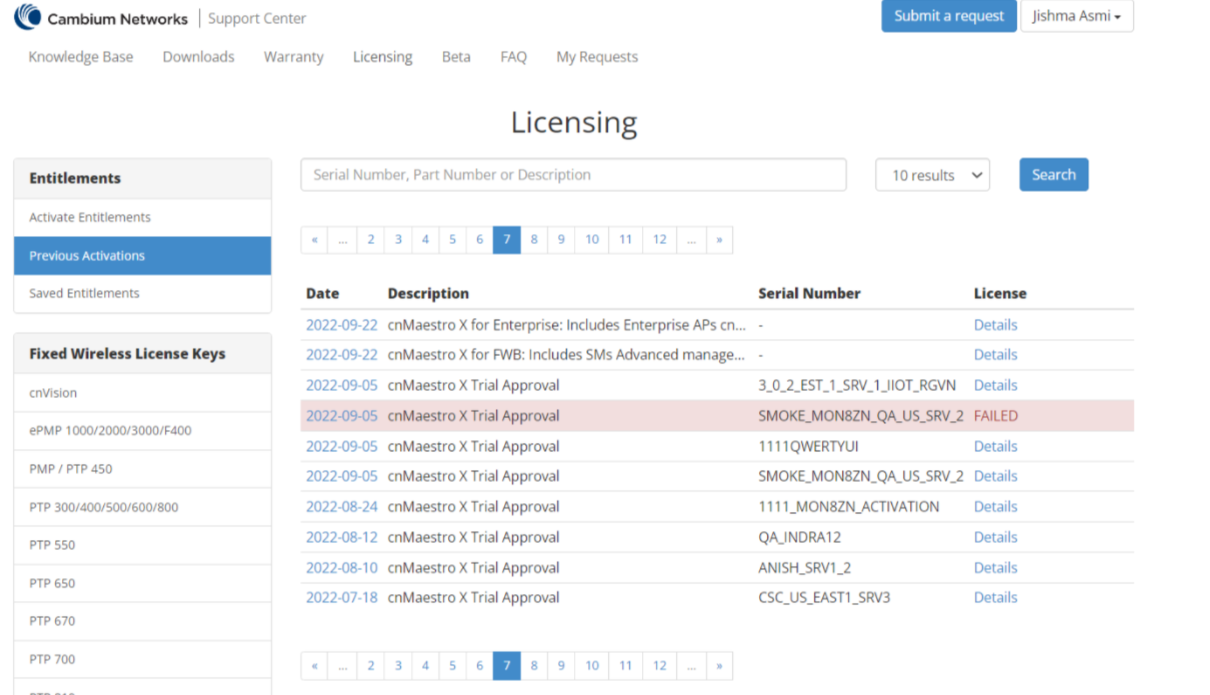
Task: Go to My Requests
Action: pyautogui.click(x=596, y=57)
